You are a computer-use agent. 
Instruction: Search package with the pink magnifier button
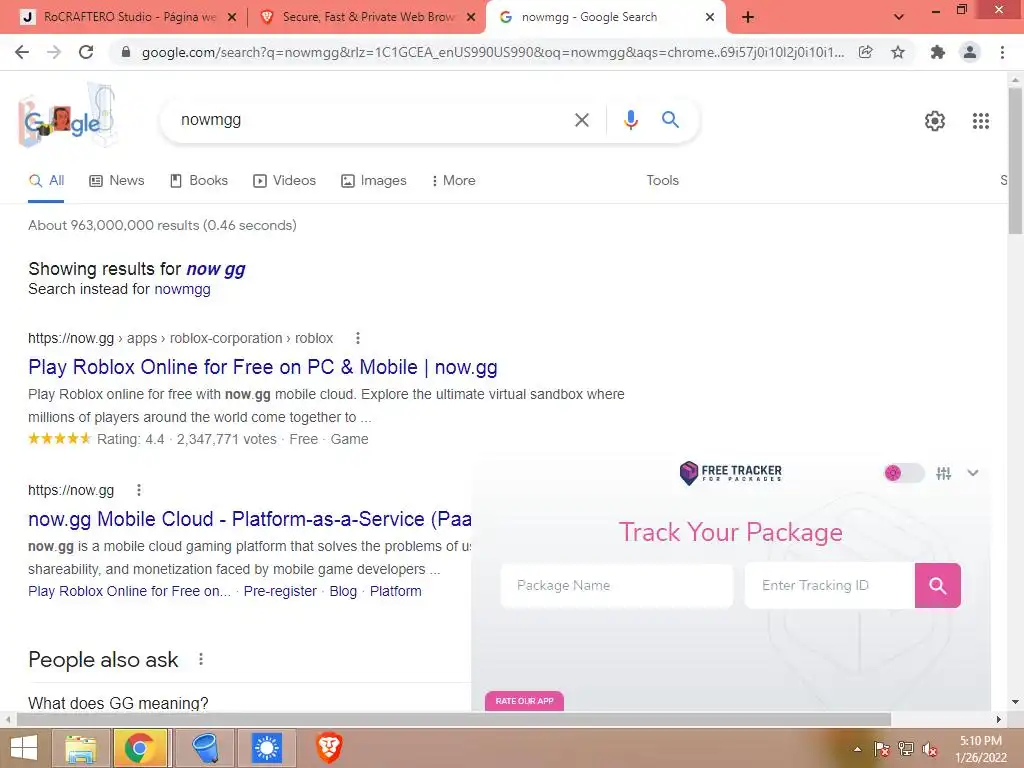click(937, 585)
